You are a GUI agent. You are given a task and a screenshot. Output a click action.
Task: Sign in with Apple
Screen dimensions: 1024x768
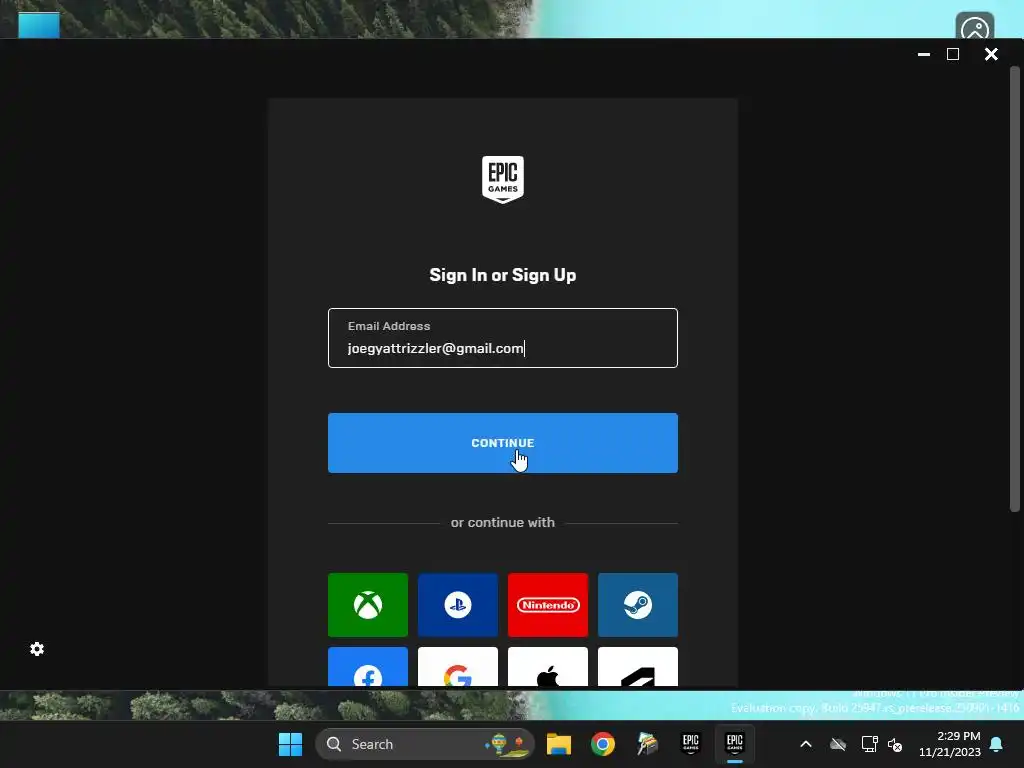[x=548, y=667]
